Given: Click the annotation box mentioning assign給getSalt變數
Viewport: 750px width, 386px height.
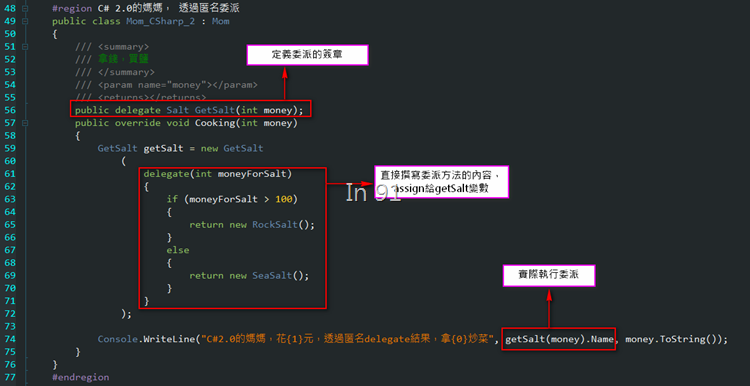Looking at the screenshot, I should [x=441, y=181].
